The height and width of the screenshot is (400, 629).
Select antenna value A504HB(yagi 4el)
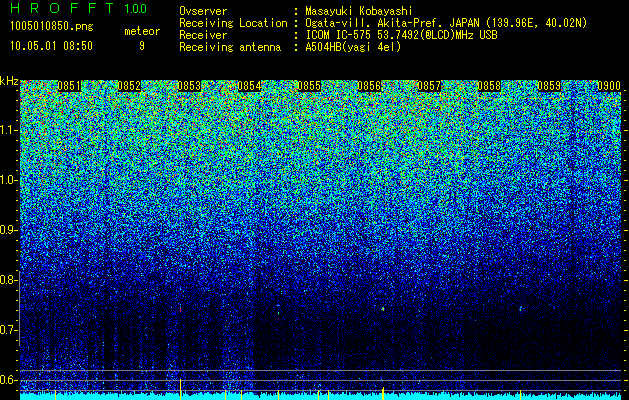point(353,47)
